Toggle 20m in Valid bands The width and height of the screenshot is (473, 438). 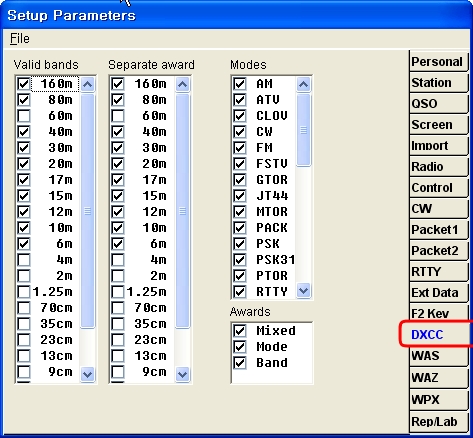[24, 164]
